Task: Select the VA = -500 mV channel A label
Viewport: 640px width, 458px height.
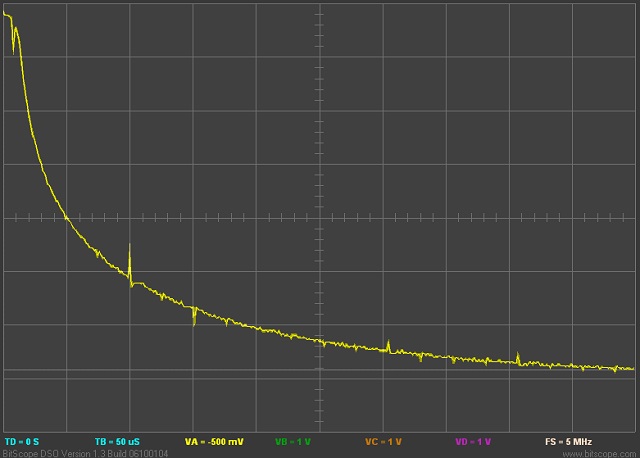Action: 214,442
